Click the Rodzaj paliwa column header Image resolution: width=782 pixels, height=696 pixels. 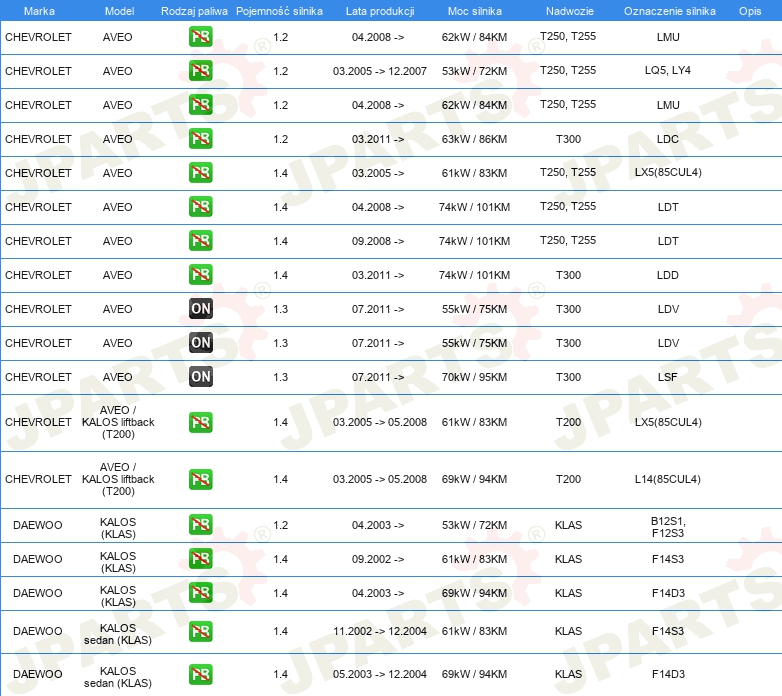pos(193,10)
